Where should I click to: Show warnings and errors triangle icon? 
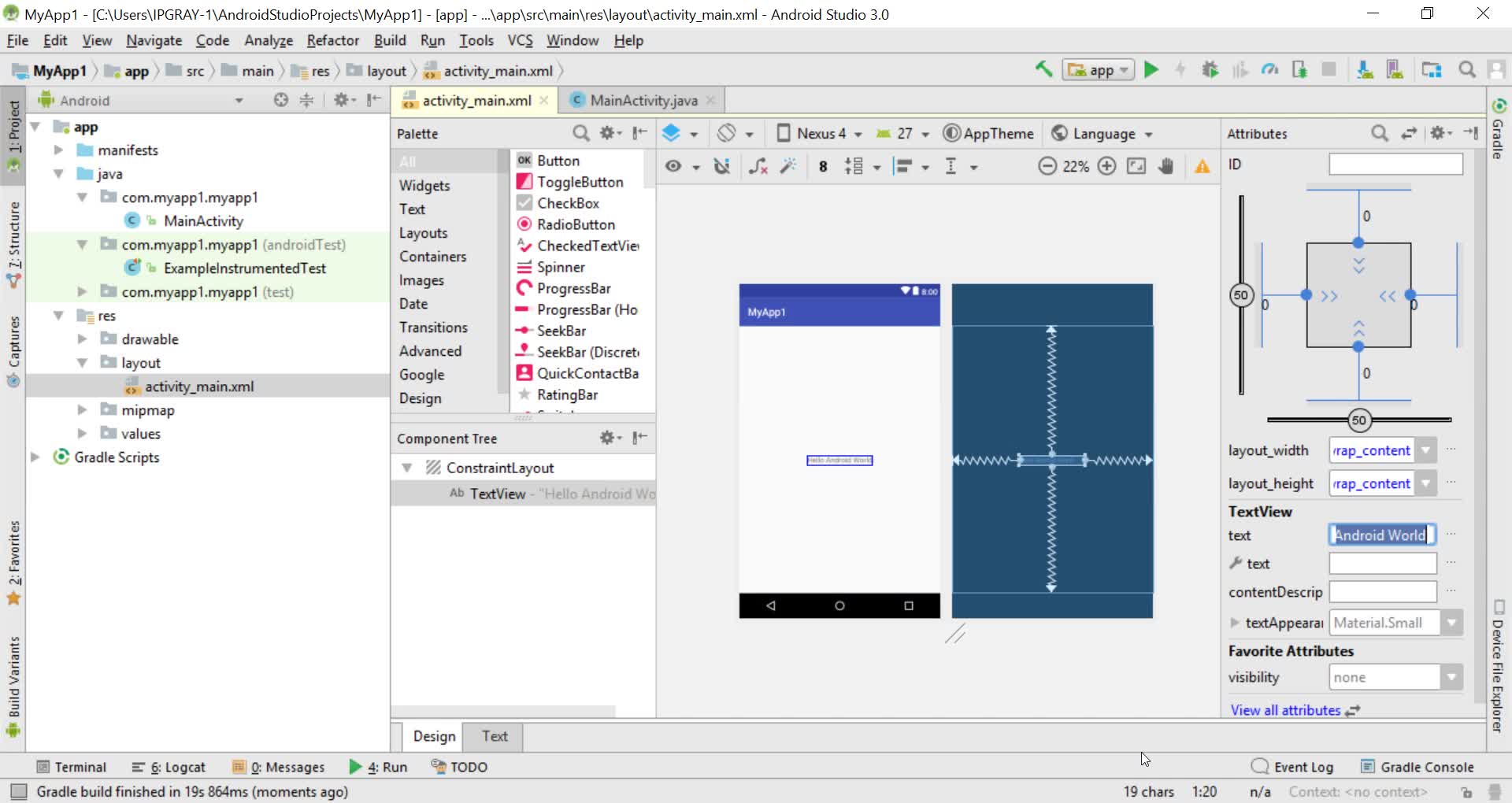(x=1203, y=166)
